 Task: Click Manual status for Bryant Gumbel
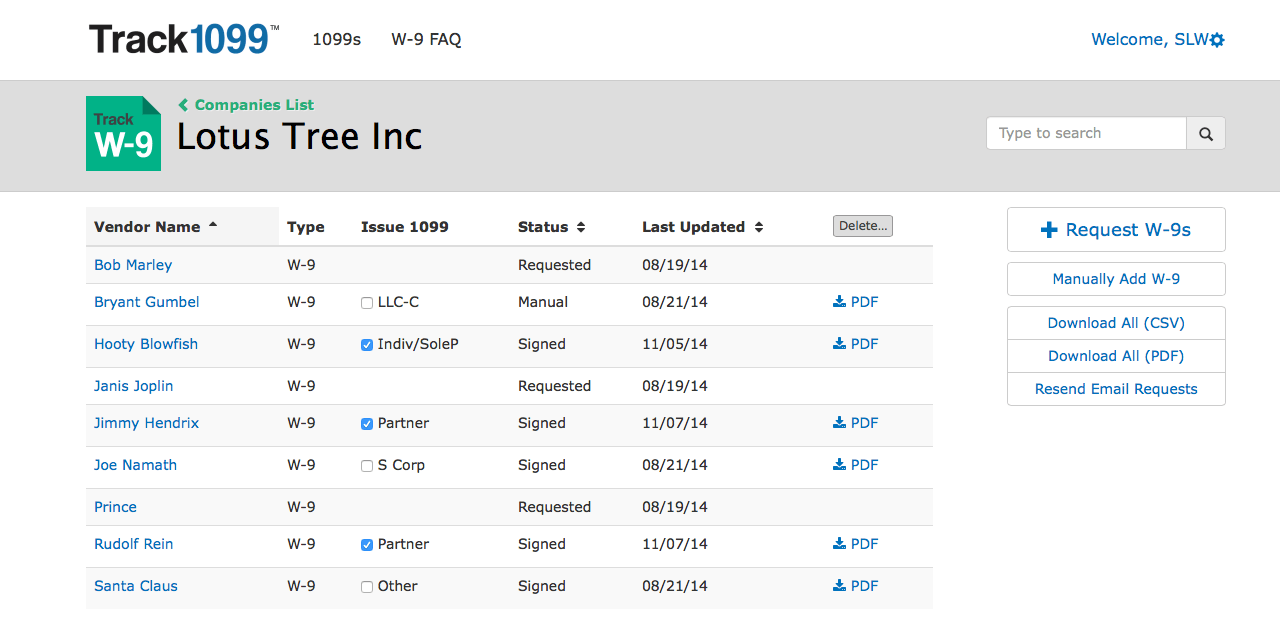(x=543, y=302)
